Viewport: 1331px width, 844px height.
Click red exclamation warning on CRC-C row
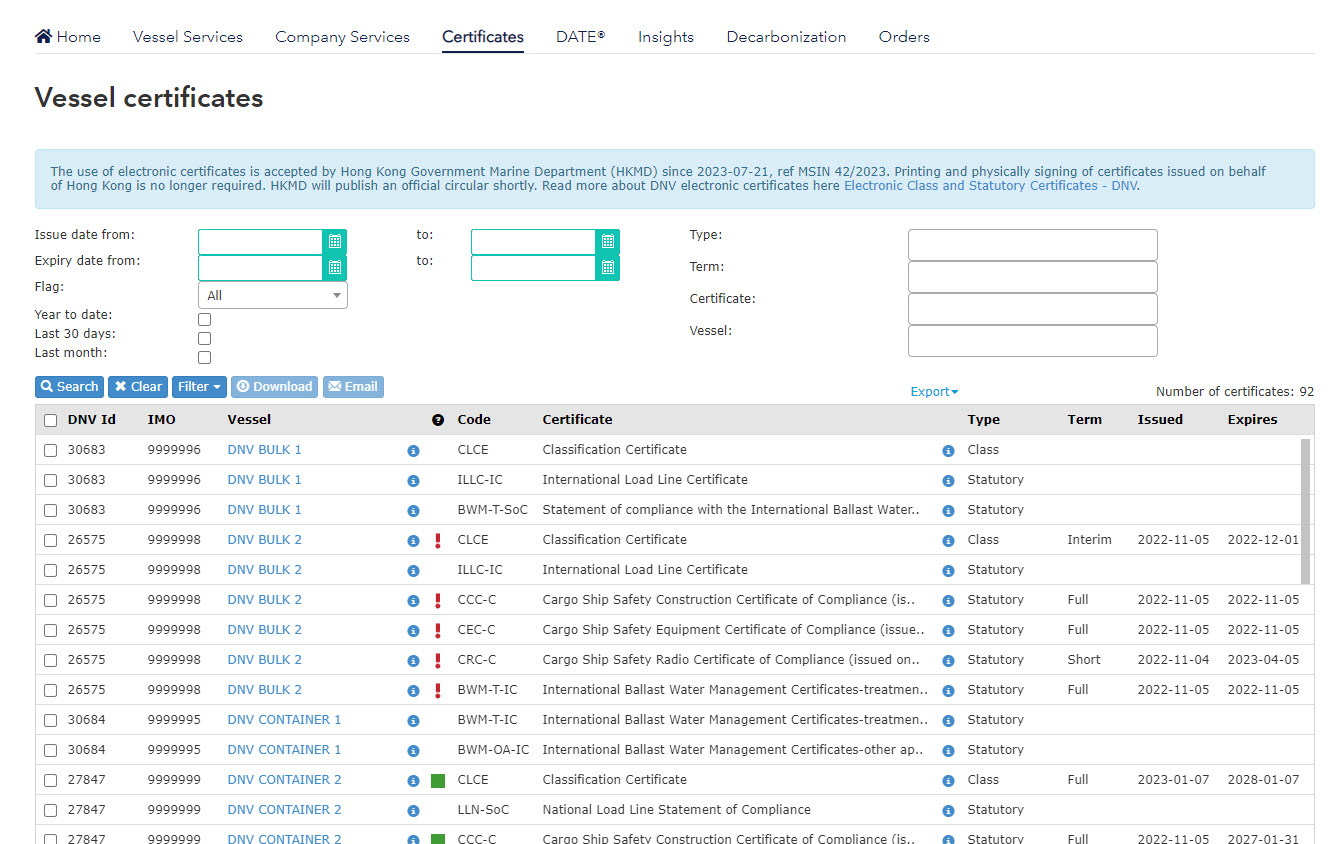(438, 660)
